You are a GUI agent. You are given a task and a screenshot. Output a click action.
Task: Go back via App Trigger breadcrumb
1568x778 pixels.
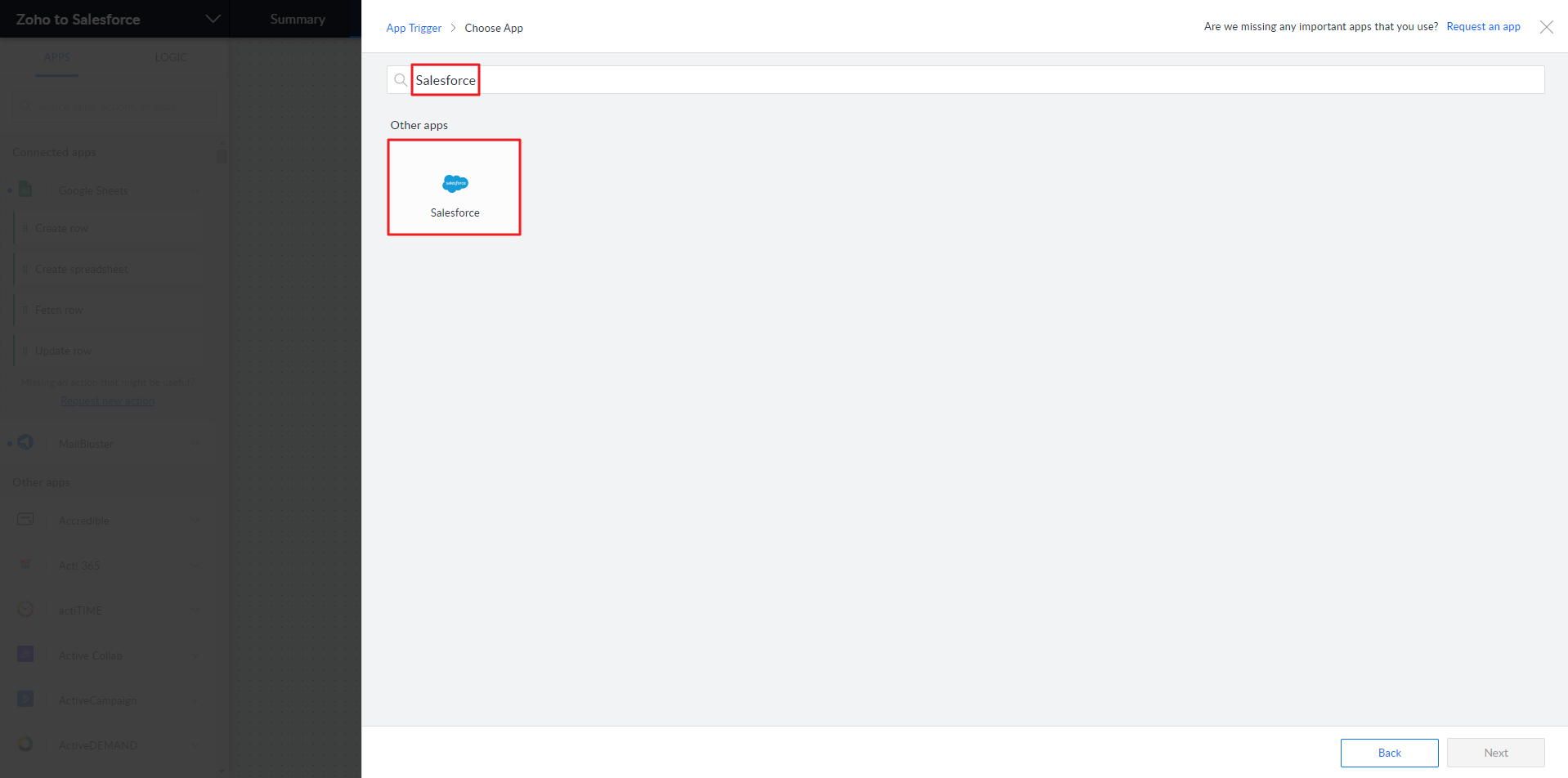[x=414, y=28]
